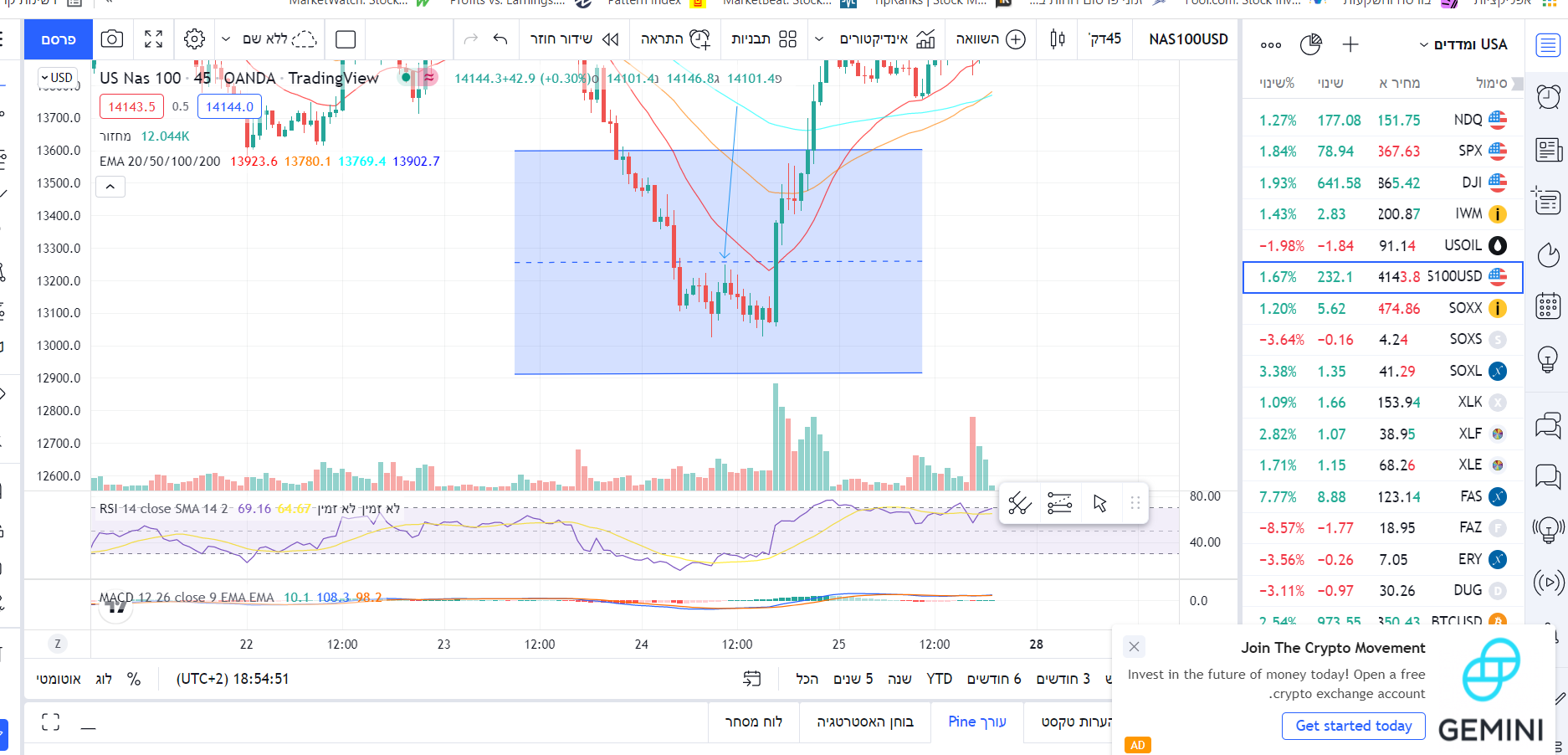Open the USD currency dropdown on the price scale
Viewport: 1568px width, 755px height.
(57, 78)
